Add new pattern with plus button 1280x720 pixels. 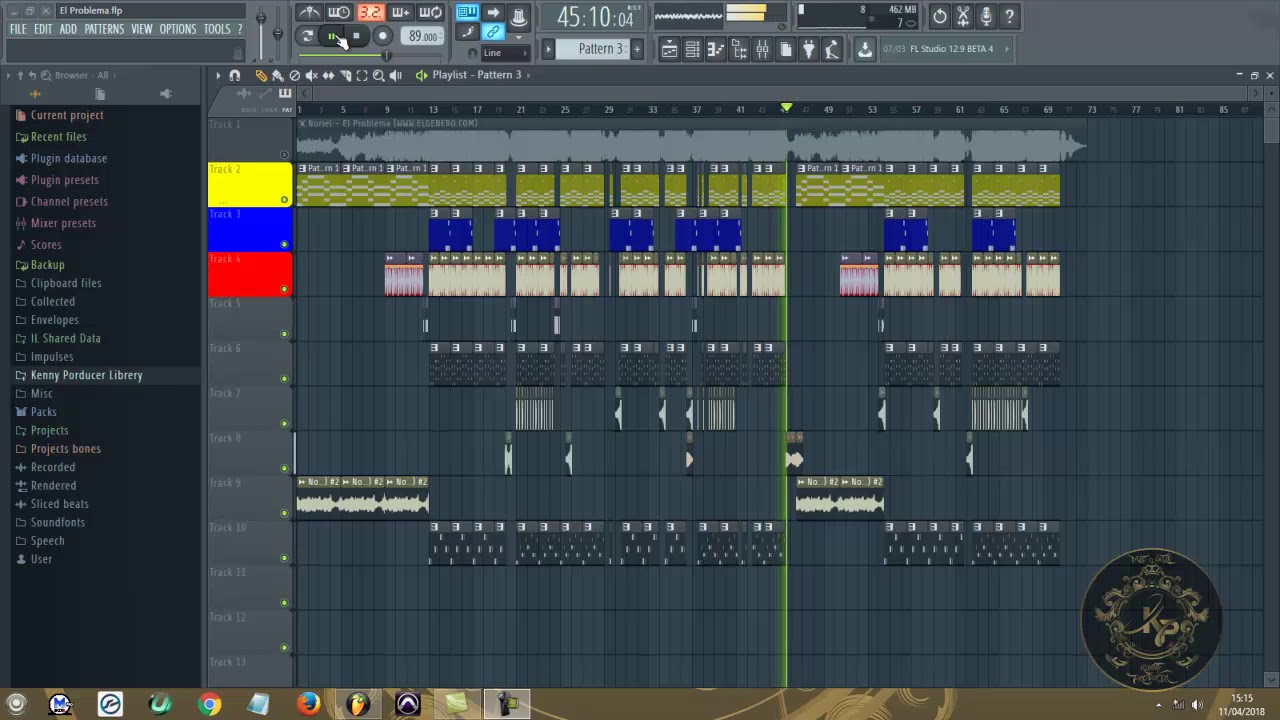[637, 48]
